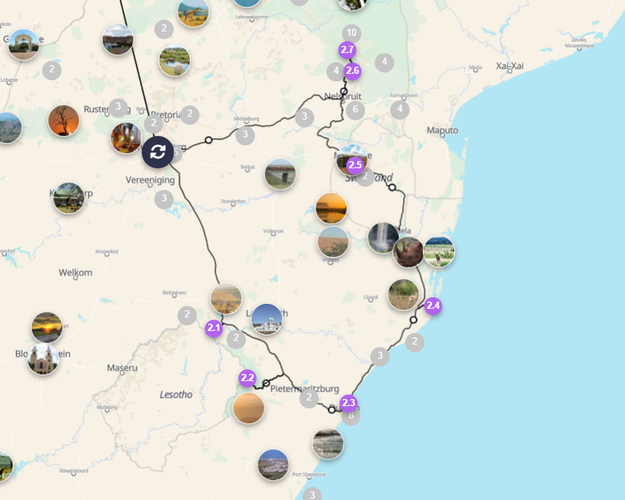The height and width of the screenshot is (500, 625).
Task: Click the Welkom city label
Action: tap(75, 273)
